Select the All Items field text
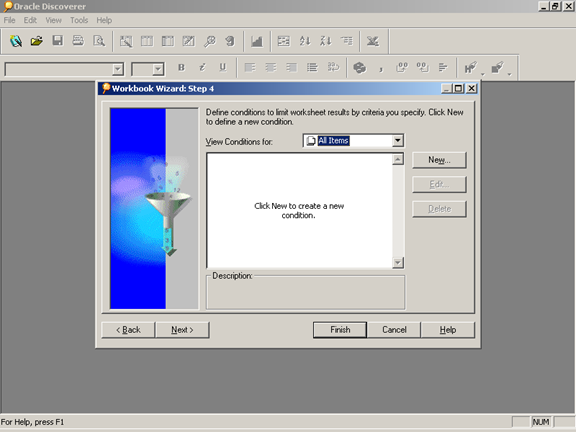 333,140
